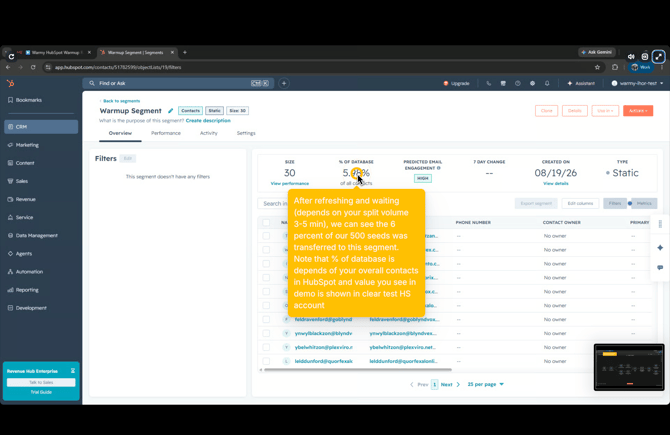
Task: Open the help icon in top bar
Action: (517, 83)
